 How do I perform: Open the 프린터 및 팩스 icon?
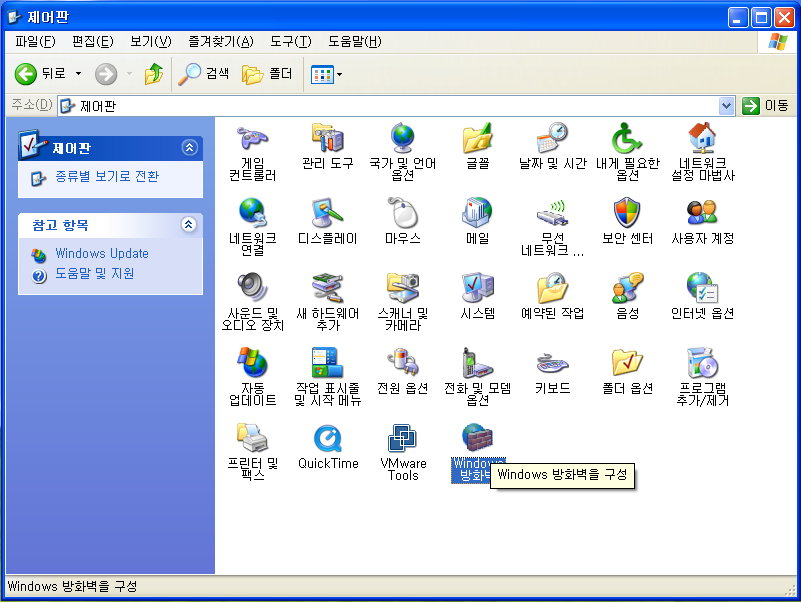(252, 438)
